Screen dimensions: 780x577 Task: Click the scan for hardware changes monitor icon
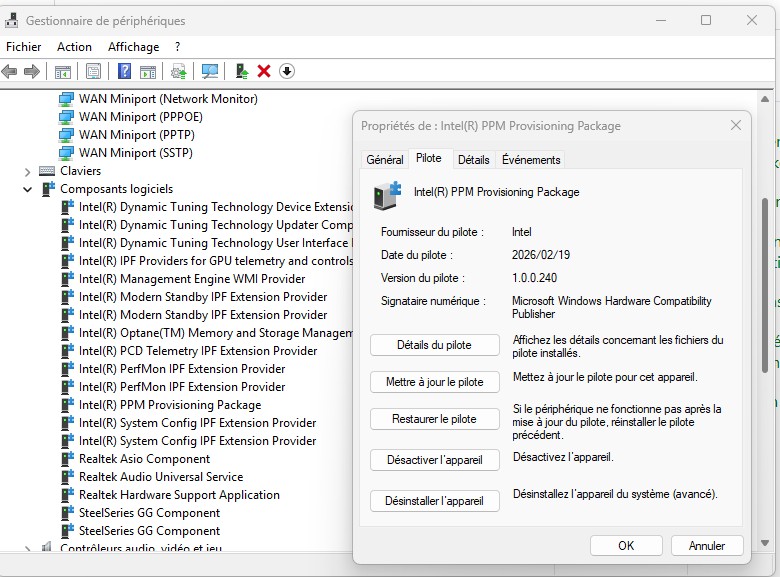click(210, 71)
